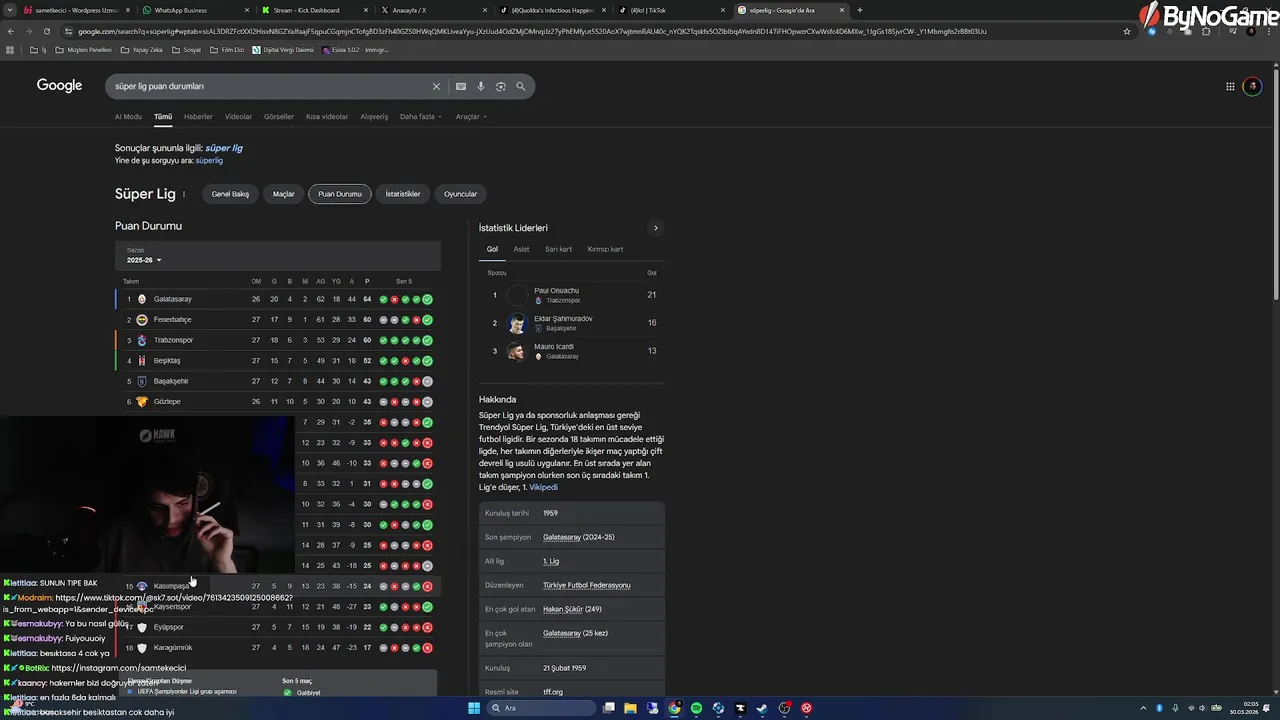1280x720 pixels.
Task: Switch to the Kısa videolar tab
Action: [x=327, y=117]
